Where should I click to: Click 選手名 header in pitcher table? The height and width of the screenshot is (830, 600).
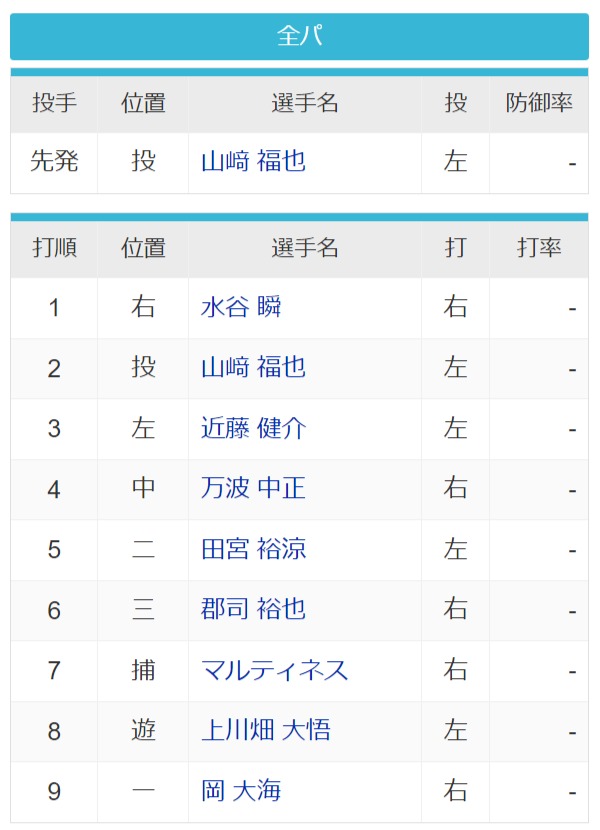(305, 104)
